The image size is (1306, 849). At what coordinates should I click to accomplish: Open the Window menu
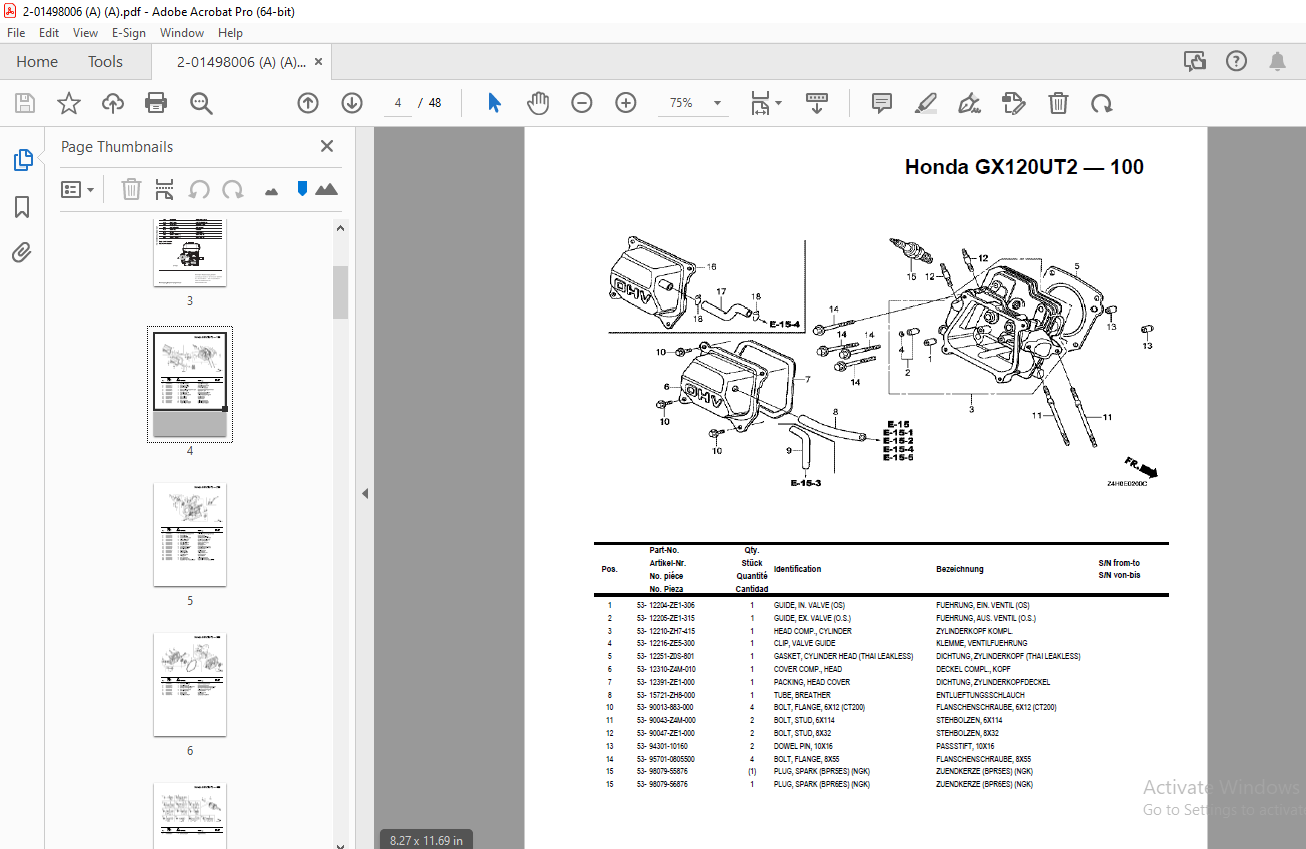click(x=182, y=33)
